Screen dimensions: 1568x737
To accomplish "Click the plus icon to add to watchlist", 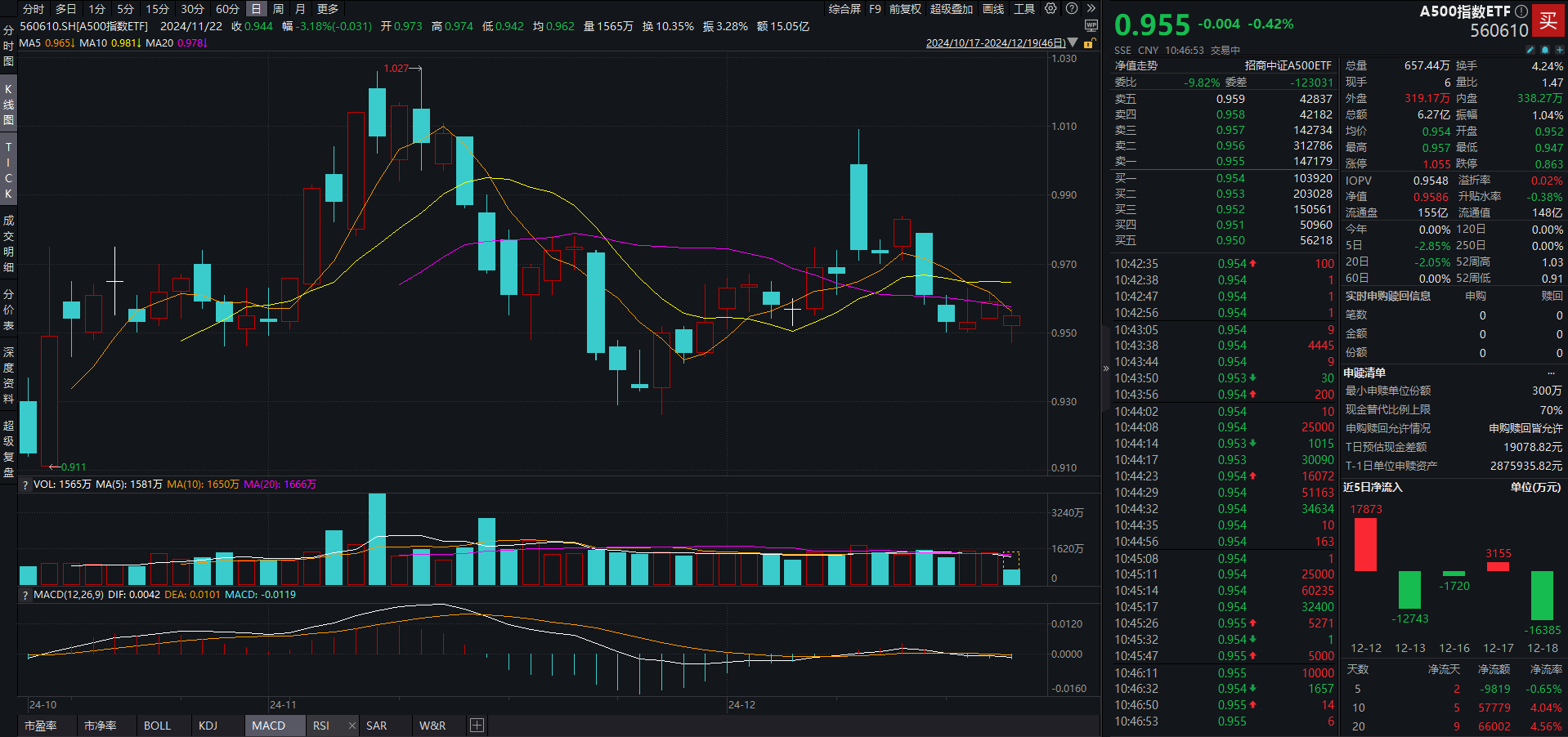I will [1559, 50].
